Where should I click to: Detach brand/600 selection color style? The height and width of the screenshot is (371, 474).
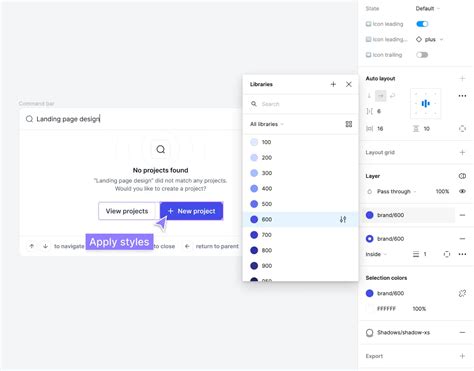462,293
